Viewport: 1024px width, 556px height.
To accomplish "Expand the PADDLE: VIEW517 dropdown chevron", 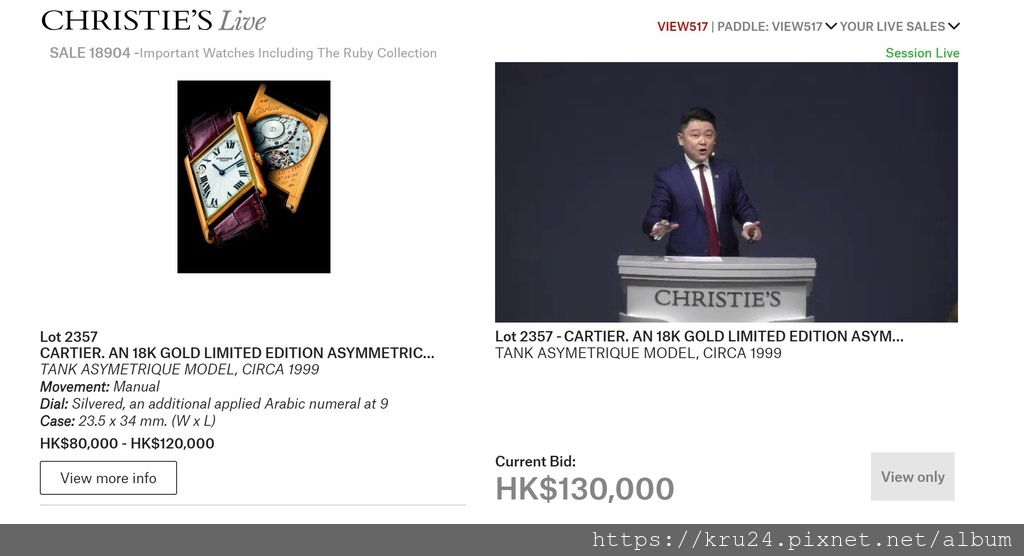I will pos(831,26).
